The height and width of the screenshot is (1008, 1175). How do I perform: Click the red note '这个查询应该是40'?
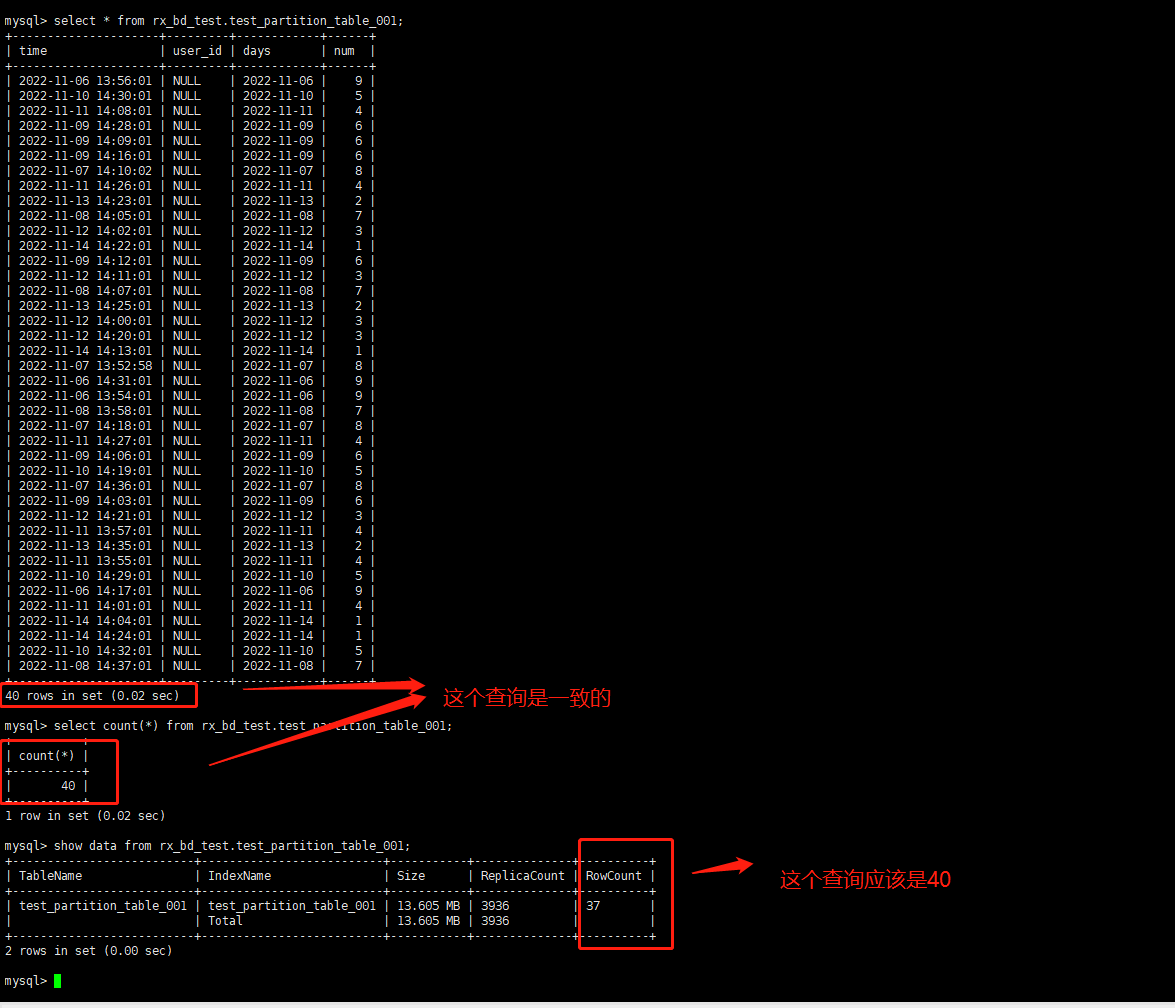coord(865,880)
